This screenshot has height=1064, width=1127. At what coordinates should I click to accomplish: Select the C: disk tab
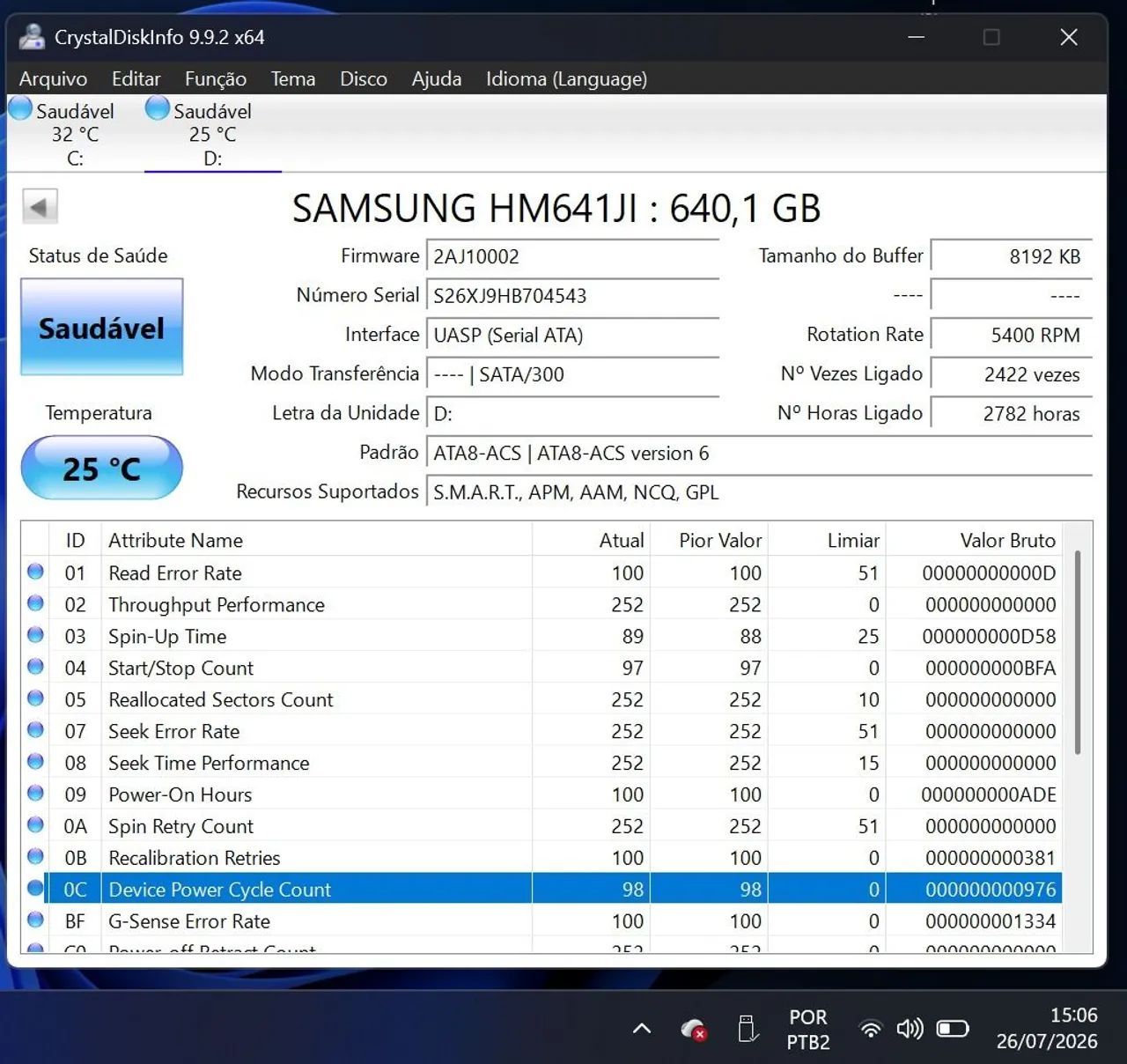pyautogui.click(x=75, y=134)
